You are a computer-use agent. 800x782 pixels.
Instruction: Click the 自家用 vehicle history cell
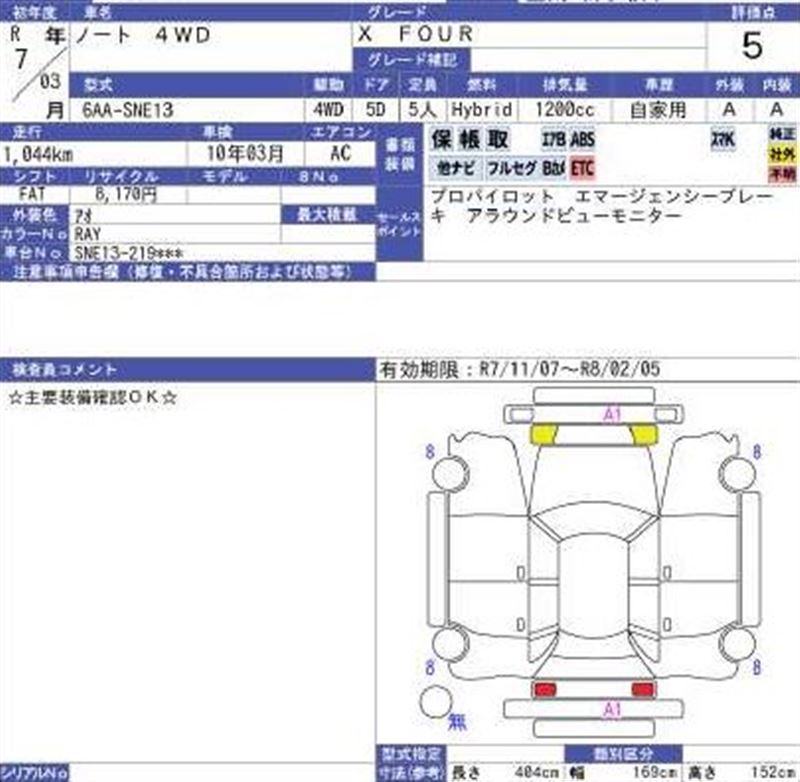pyautogui.click(x=658, y=110)
